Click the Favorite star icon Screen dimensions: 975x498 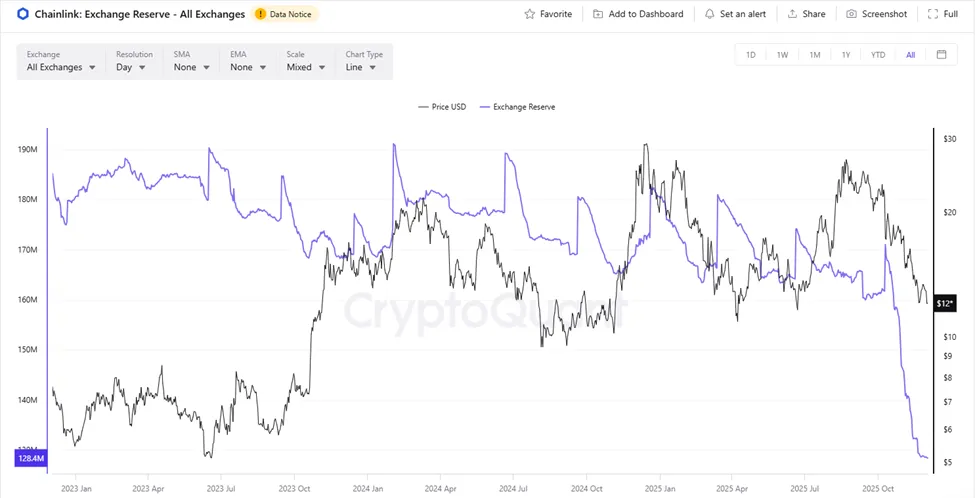click(530, 14)
